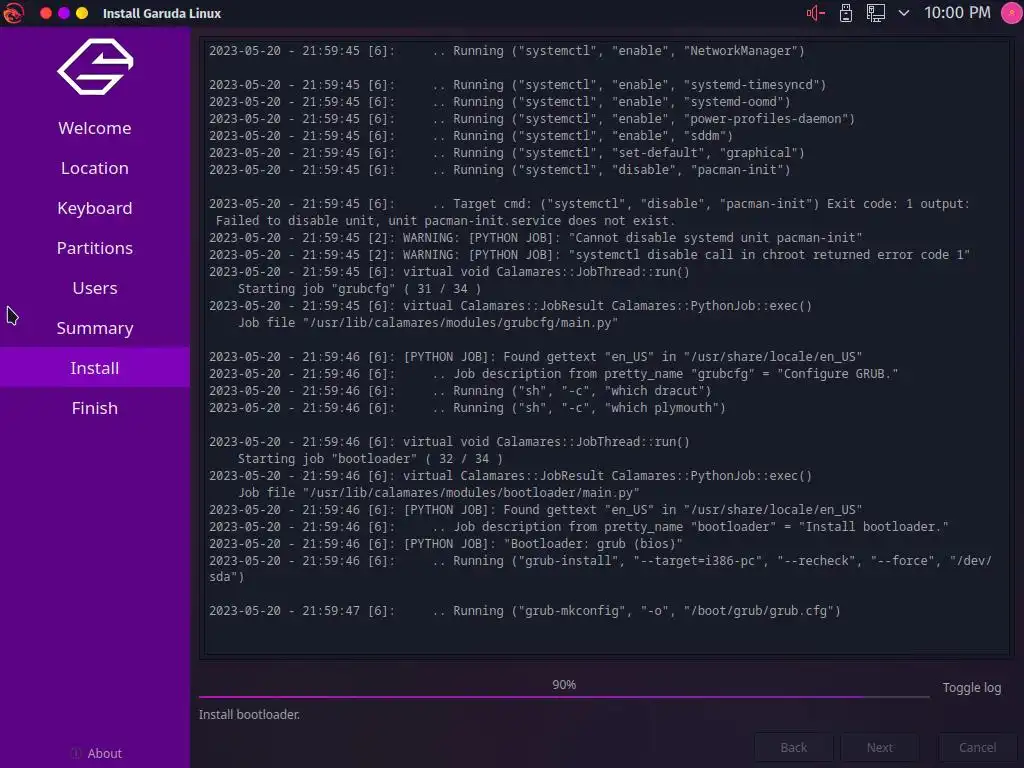Click the Garuda dragon menu icon
The image size is (1024, 768).
[x=13, y=13]
